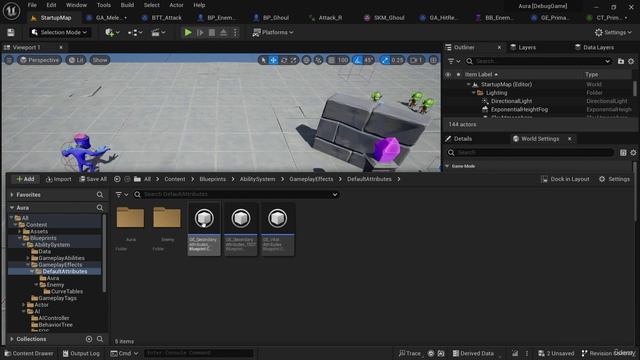The height and width of the screenshot is (360, 640).
Task: Select the Rotate gizmo tool
Action: [284, 60]
